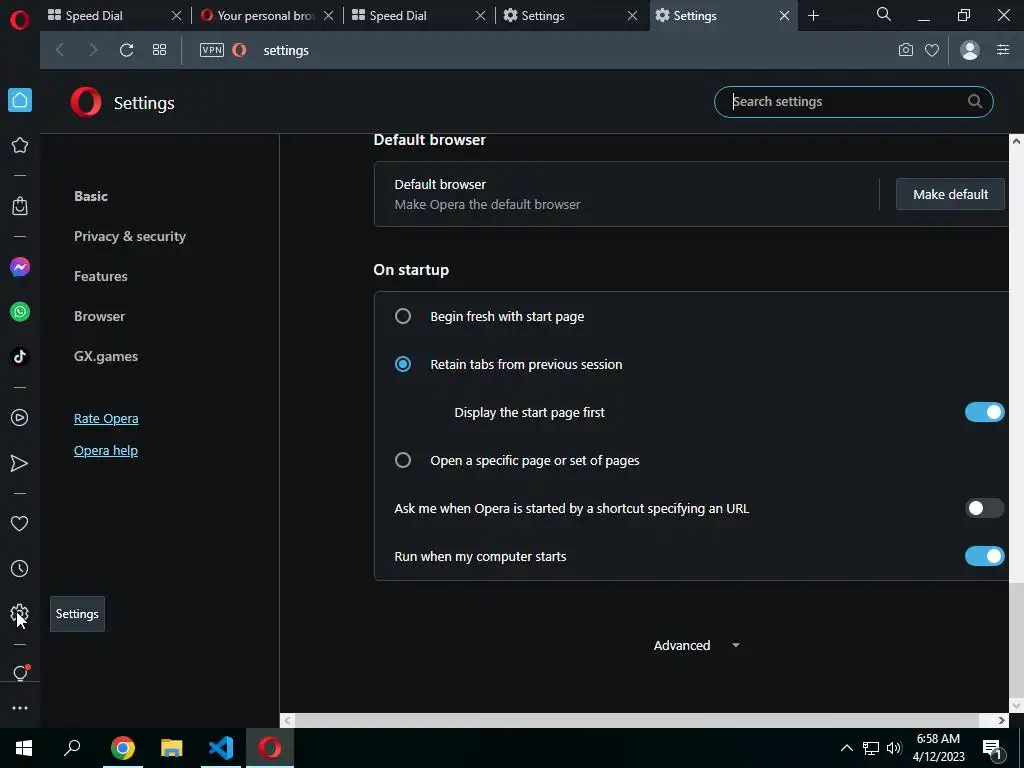Open File Explorer from taskbar
The height and width of the screenshot is (768, 1024).
tap(172, 748)
